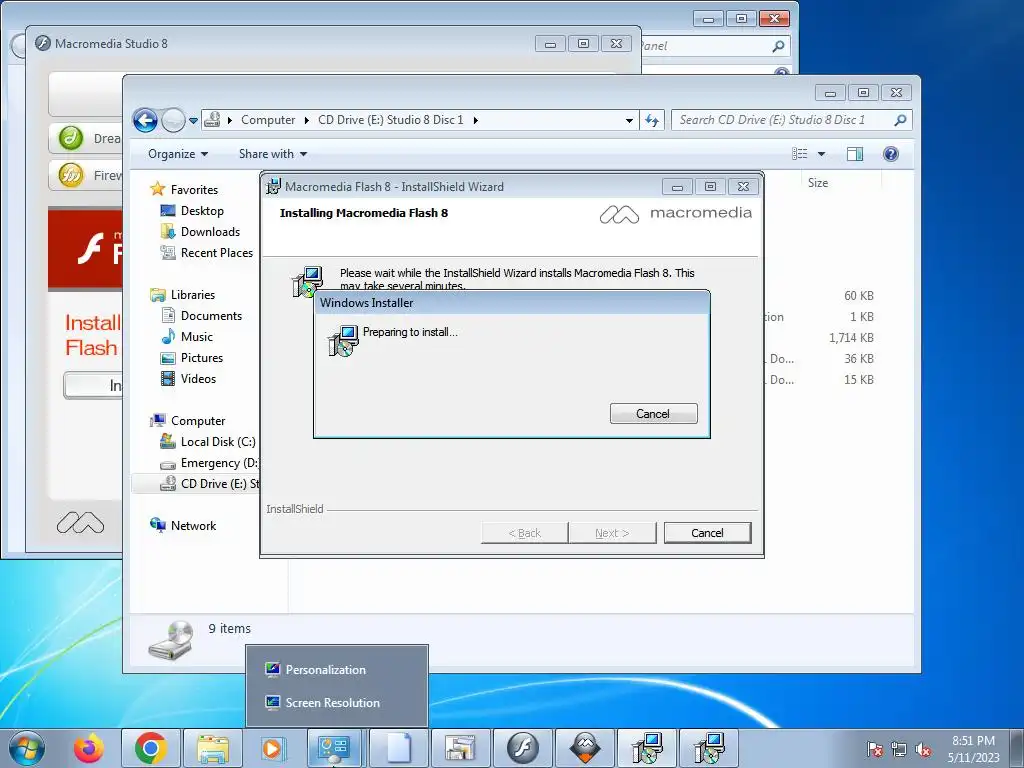Select Computer in the address breadcrumb
This screenshot has width=1024, height=768.
coord(268,120)
